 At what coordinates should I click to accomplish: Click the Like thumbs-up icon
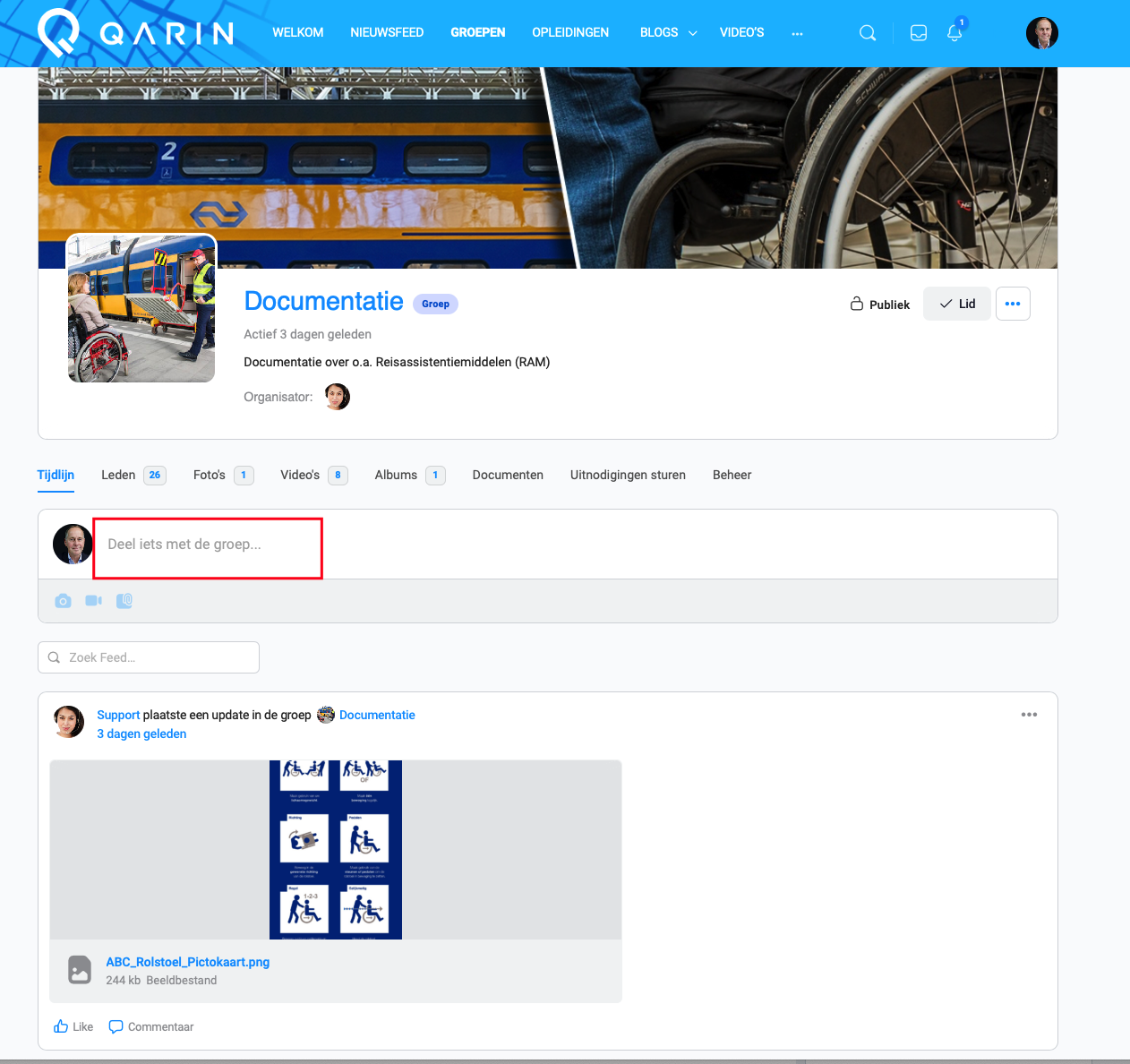pos(61,1026)
